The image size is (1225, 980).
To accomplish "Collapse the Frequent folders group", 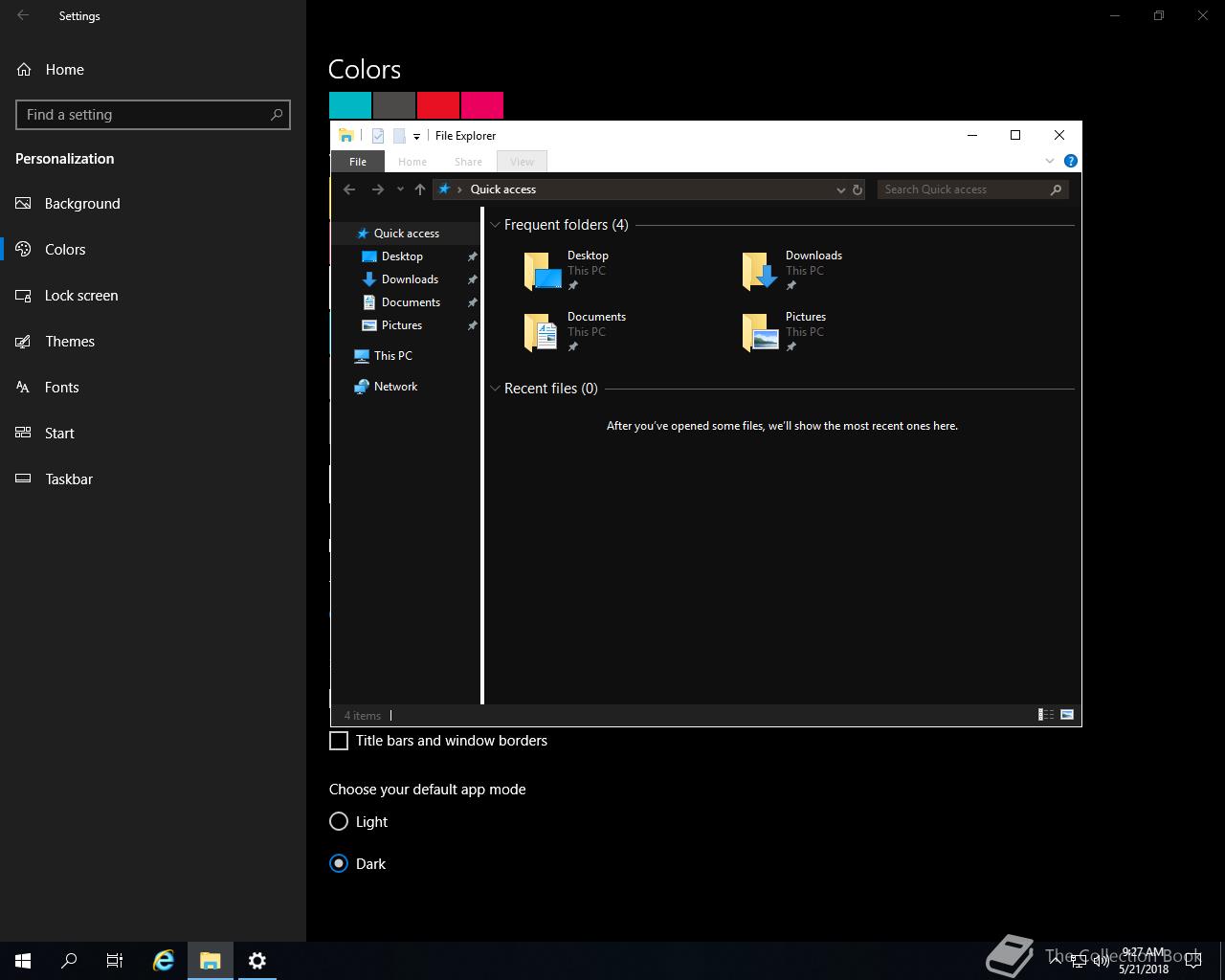I will click(x=495, y=225).
